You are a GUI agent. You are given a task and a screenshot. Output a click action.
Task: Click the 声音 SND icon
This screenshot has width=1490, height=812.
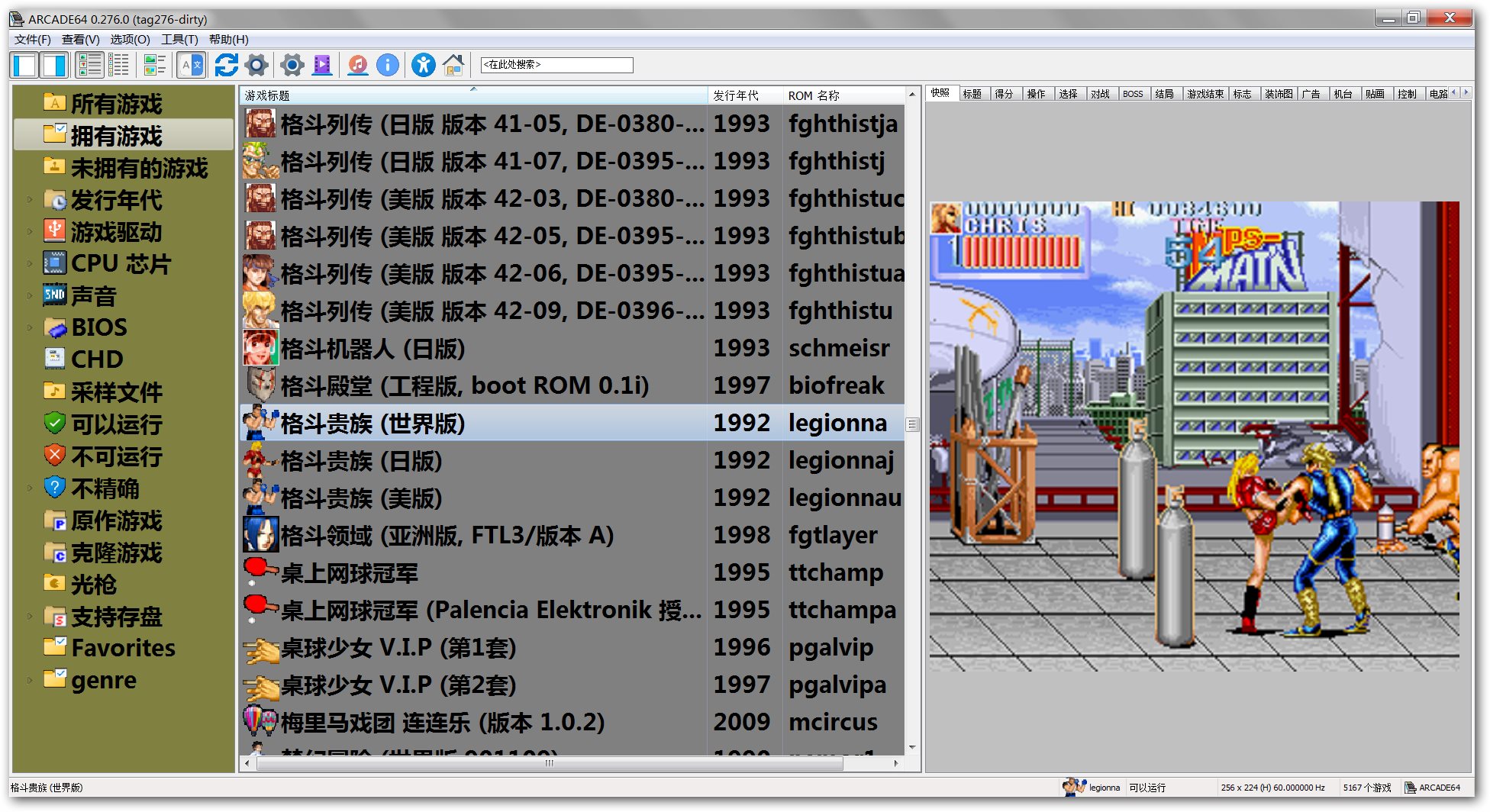pyautogui.click(x=55, y=295)
